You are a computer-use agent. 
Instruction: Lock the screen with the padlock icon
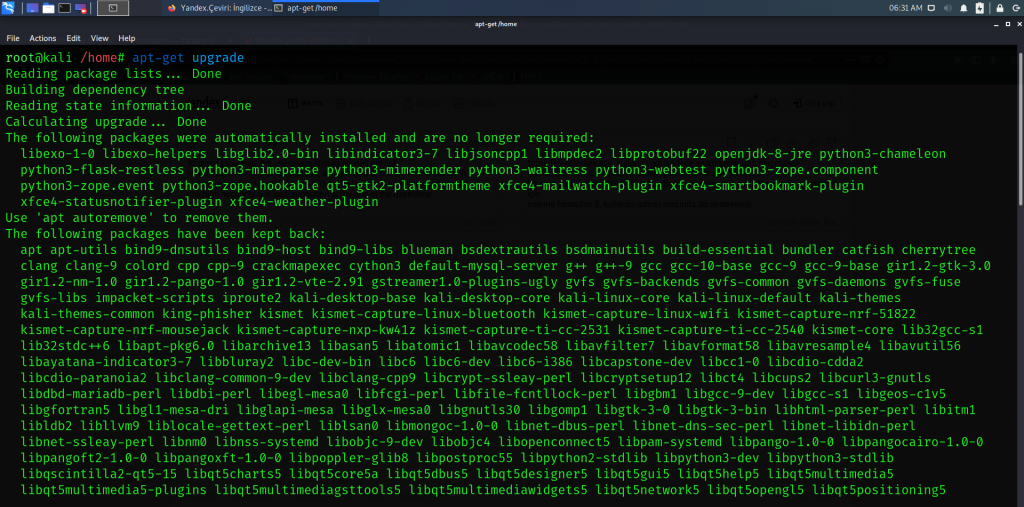click(x=997, y=8)
